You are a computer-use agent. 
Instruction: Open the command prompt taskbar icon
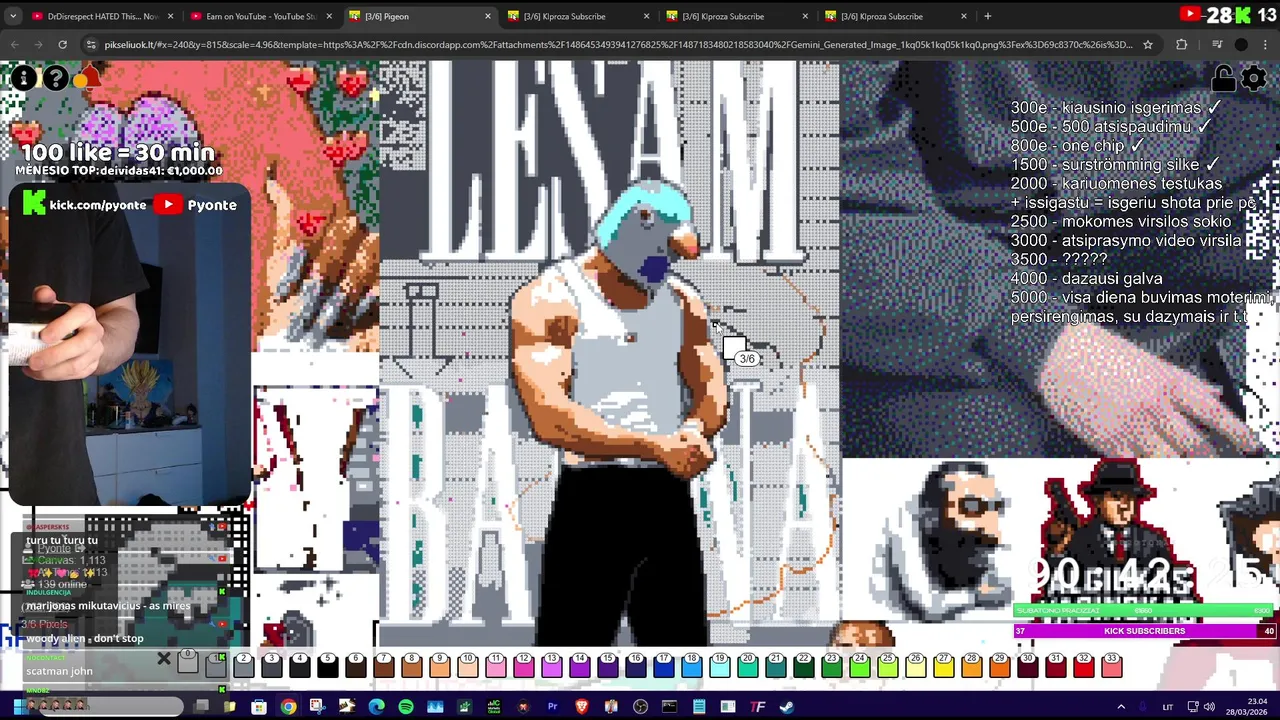click(x=669, y=707)
